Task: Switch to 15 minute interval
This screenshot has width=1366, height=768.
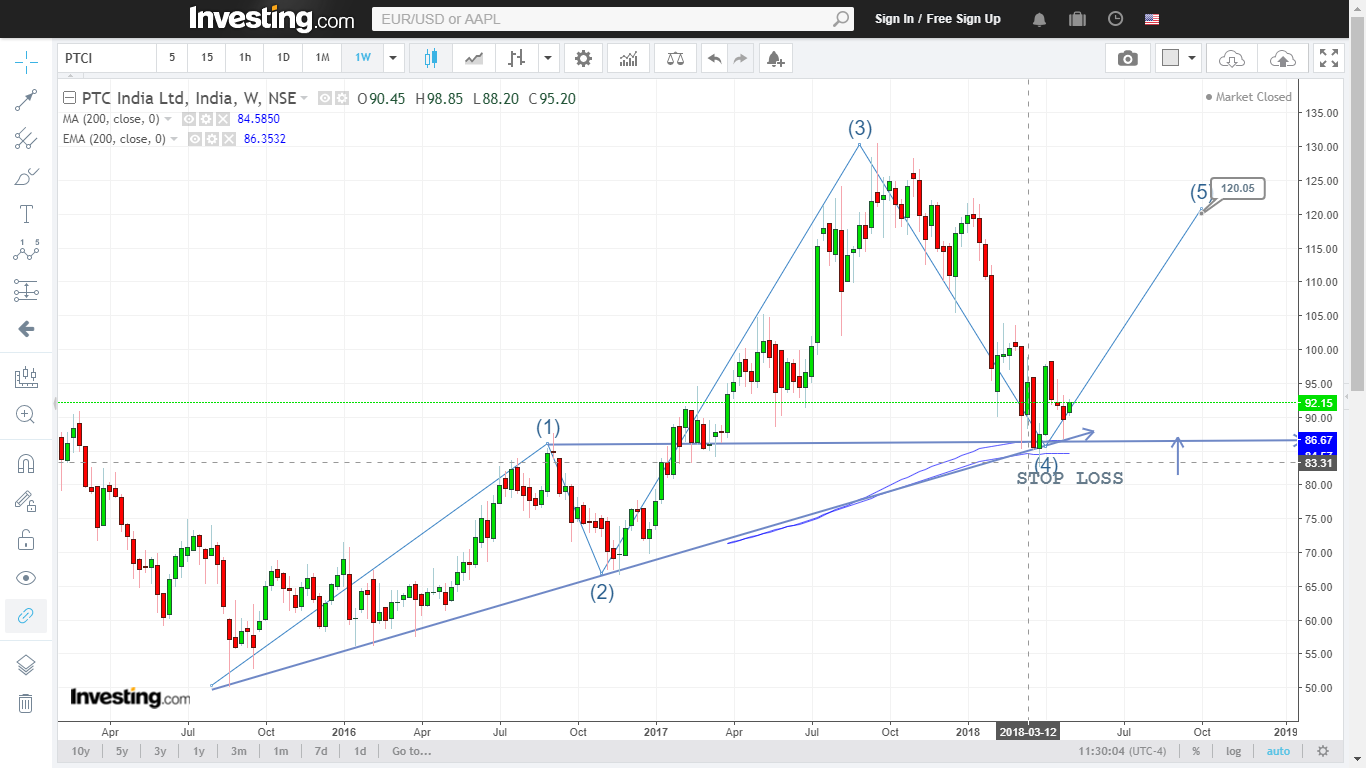Action: click(207, 58)
